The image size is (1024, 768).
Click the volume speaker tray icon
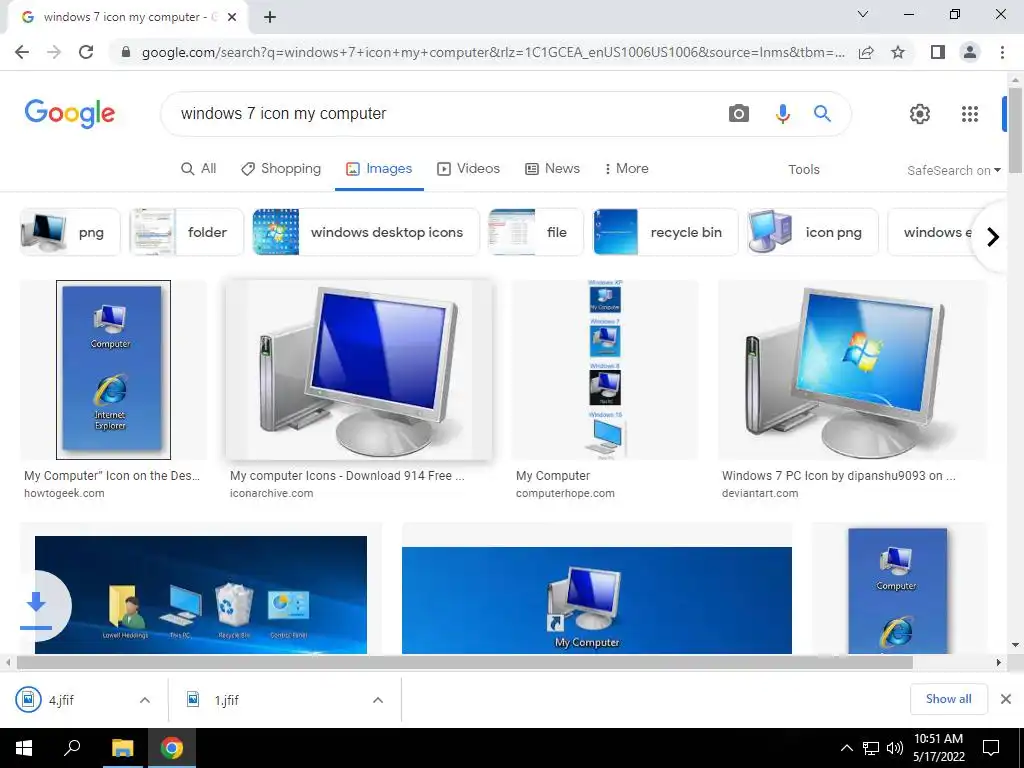[894, 748]
